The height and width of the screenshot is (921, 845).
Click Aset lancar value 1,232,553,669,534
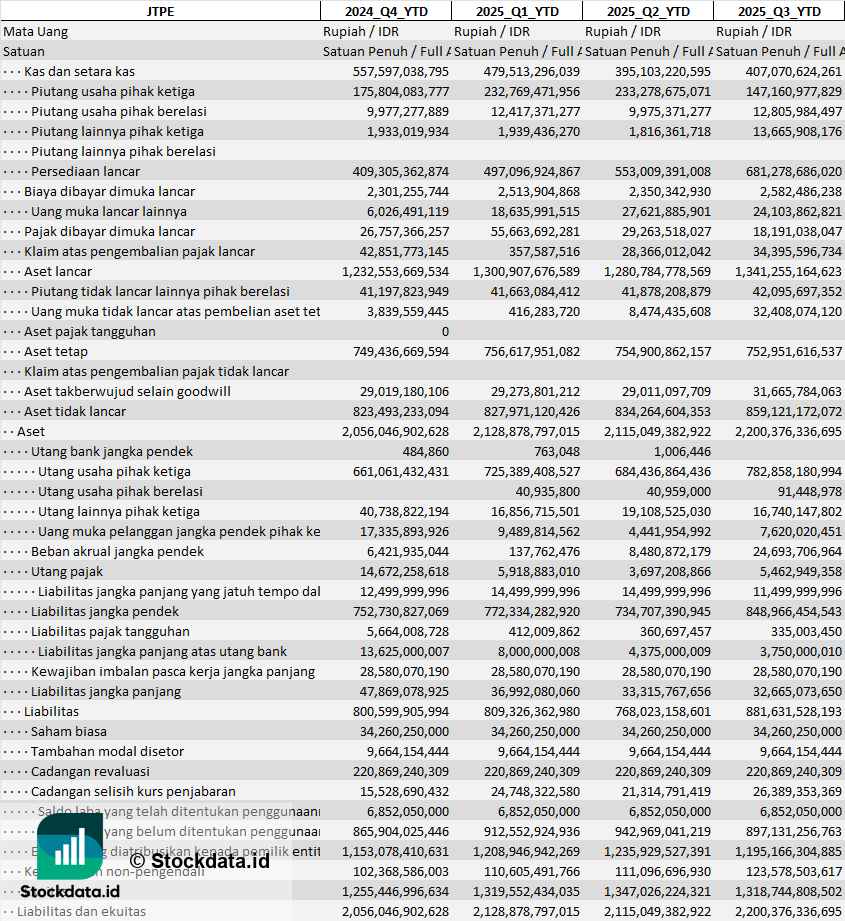[395, 271]
